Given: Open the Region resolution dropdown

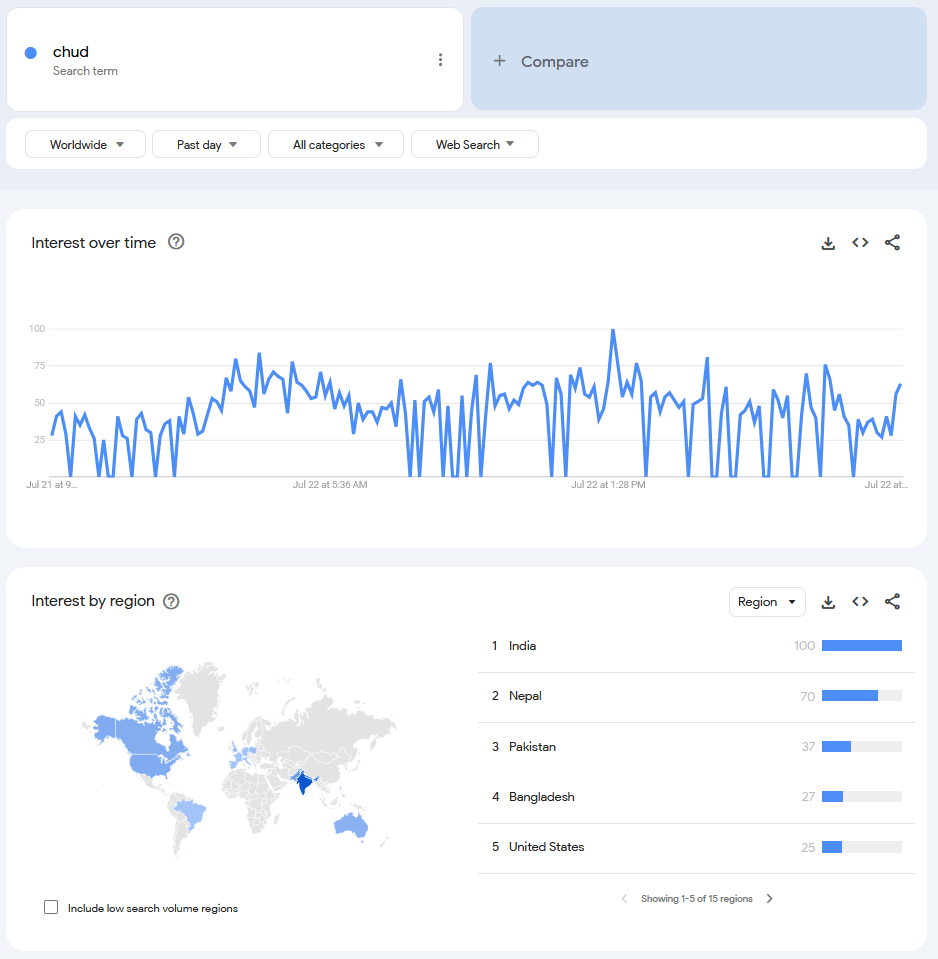Looking at the screenshot, I should [767, 602].
